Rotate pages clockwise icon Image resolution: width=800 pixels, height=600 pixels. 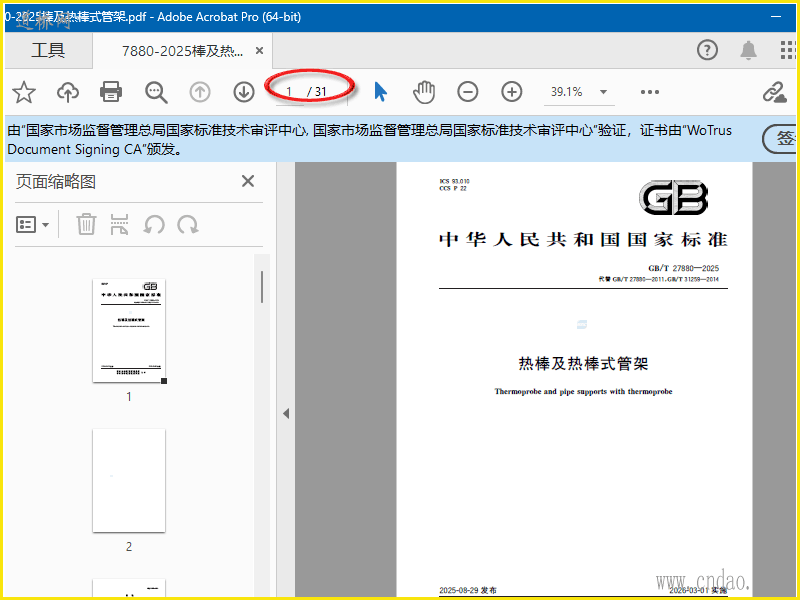(x=188, y=224)
